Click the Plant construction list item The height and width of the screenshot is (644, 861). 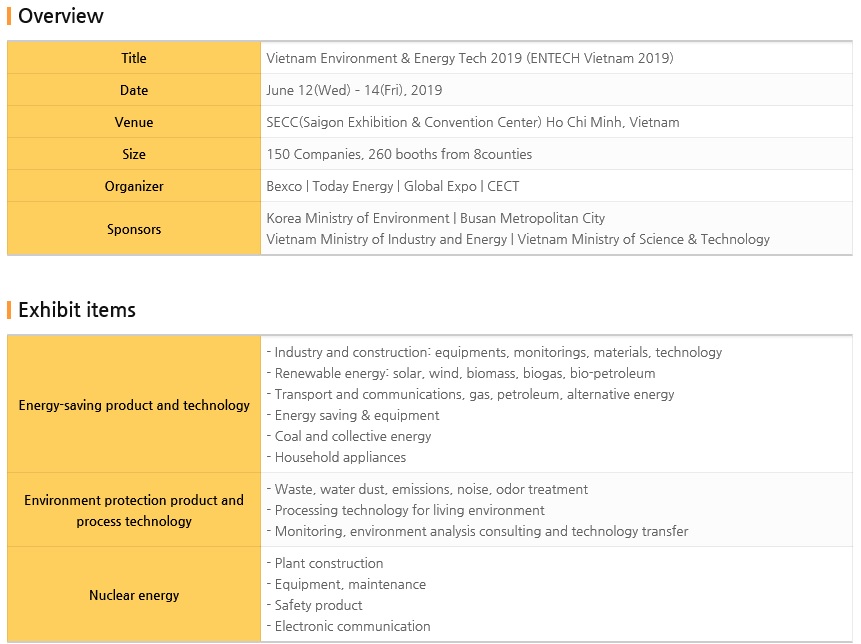click(328, 563)
